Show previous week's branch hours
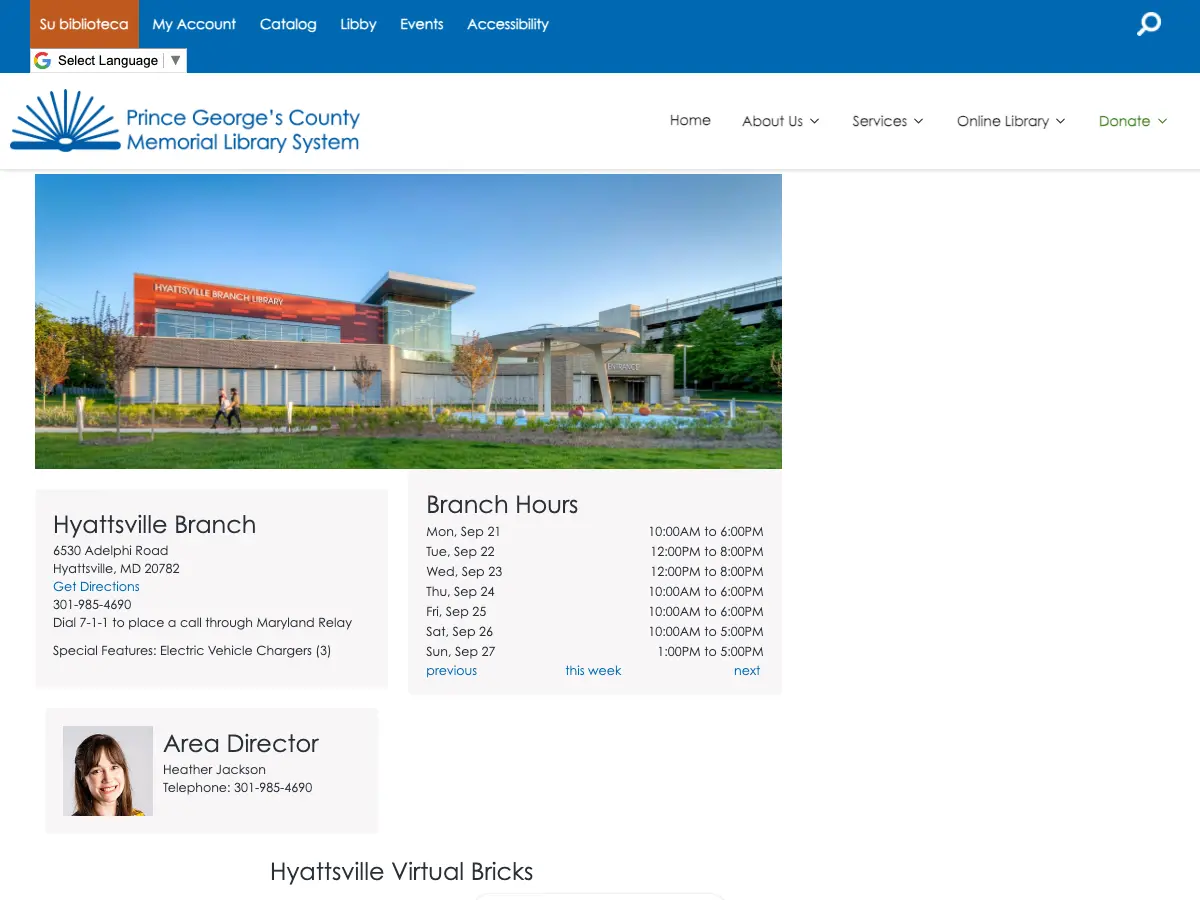Image resolution: width=1200 pixels, height=900 pixels. (x=451, y=671)
